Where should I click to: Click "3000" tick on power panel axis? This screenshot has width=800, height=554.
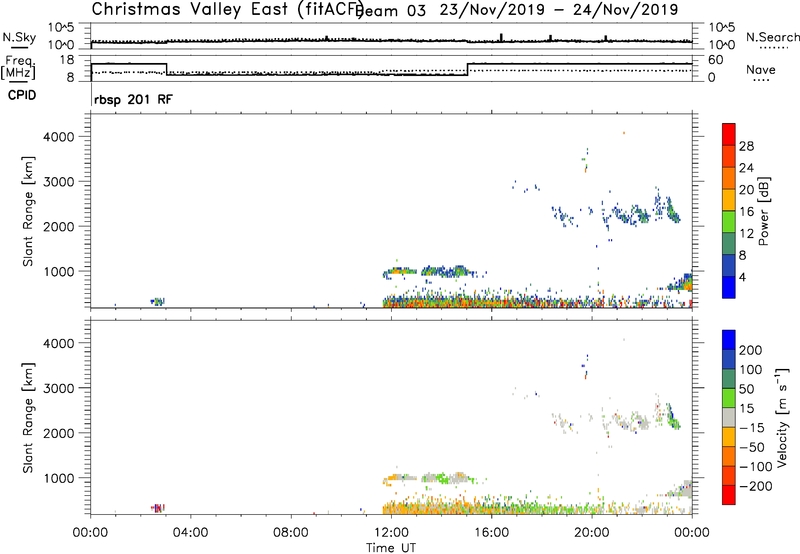point(59,182)
